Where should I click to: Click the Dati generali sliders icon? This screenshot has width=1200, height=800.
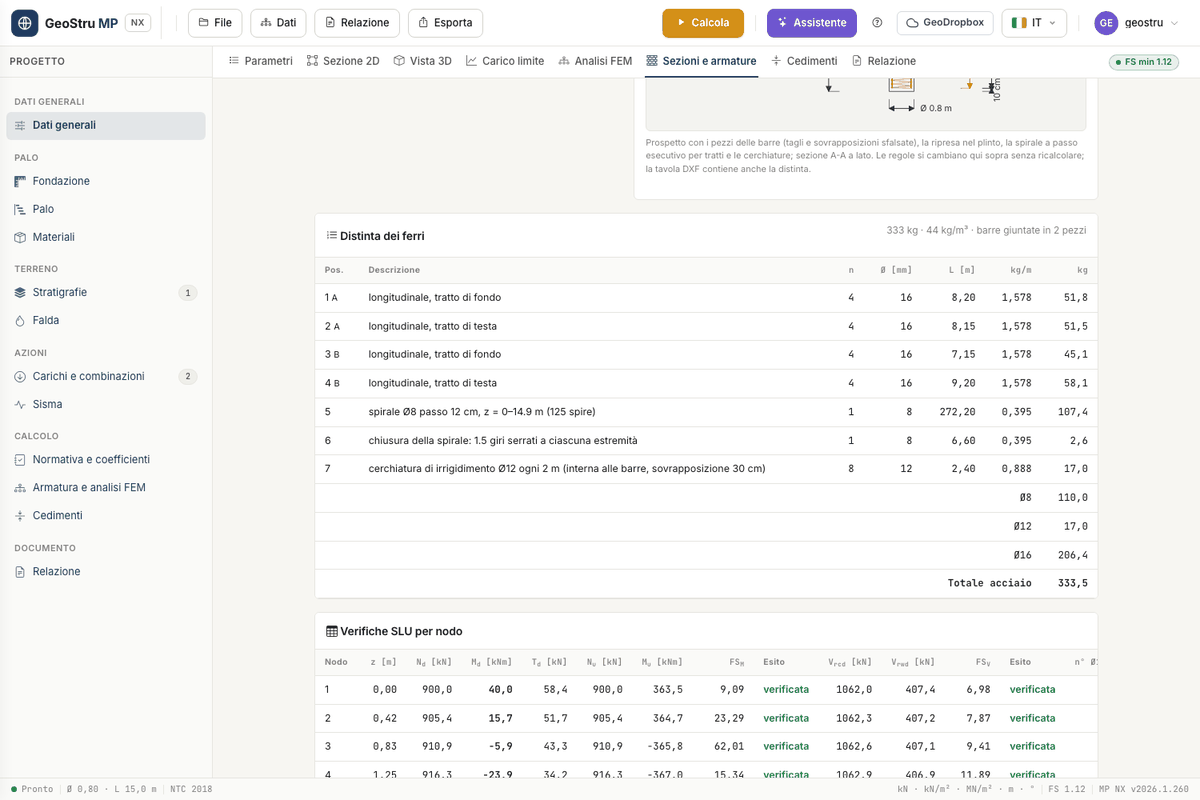coord(20,126)
